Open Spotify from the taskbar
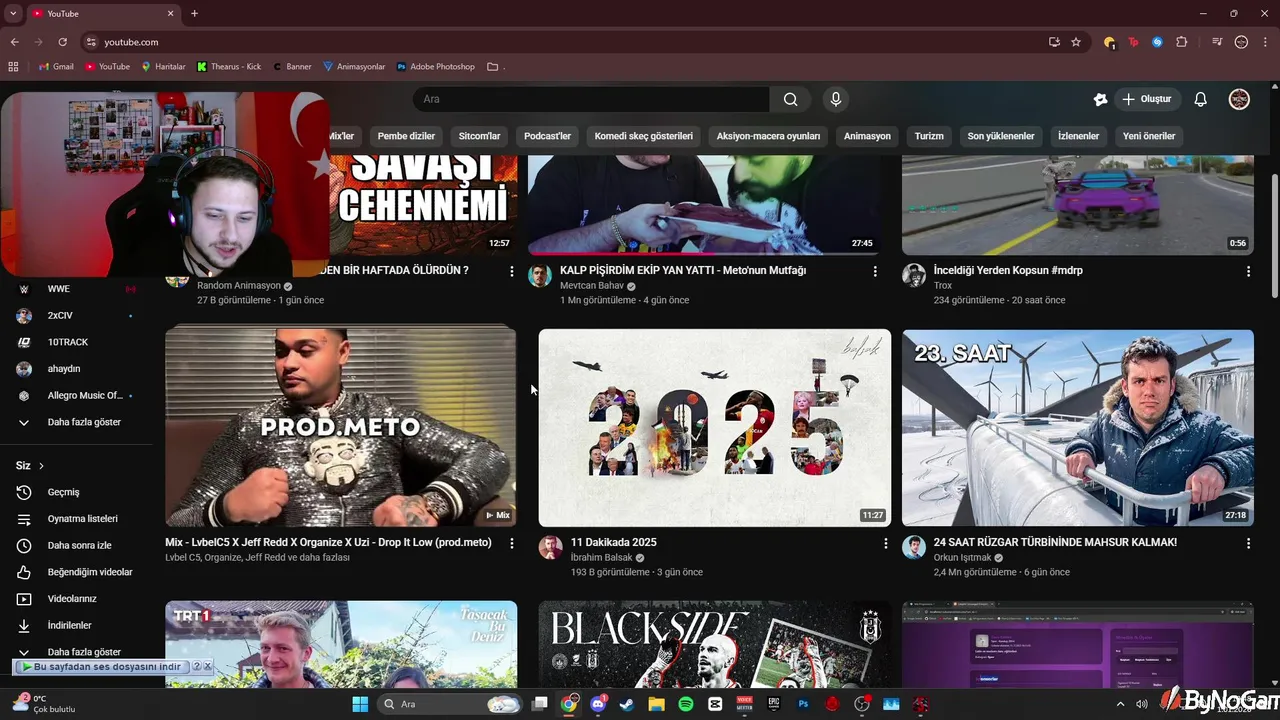The width and height of the screenshot is (1280, 720). click(686, 704)
